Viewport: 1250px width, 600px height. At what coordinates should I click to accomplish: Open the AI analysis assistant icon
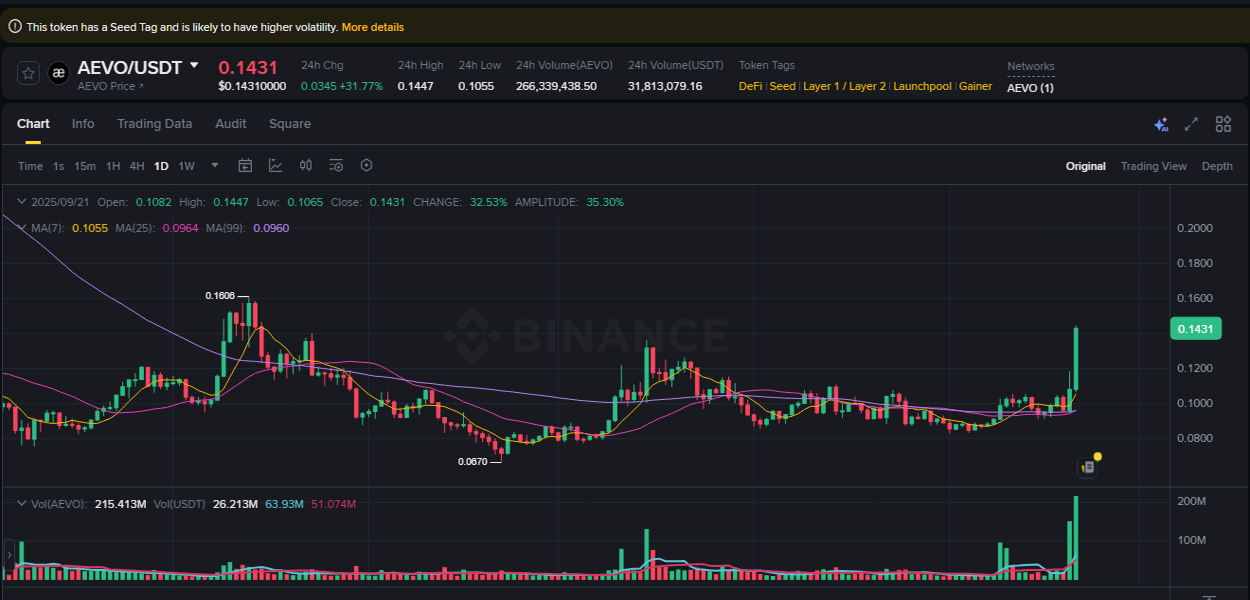(1161, 124)
